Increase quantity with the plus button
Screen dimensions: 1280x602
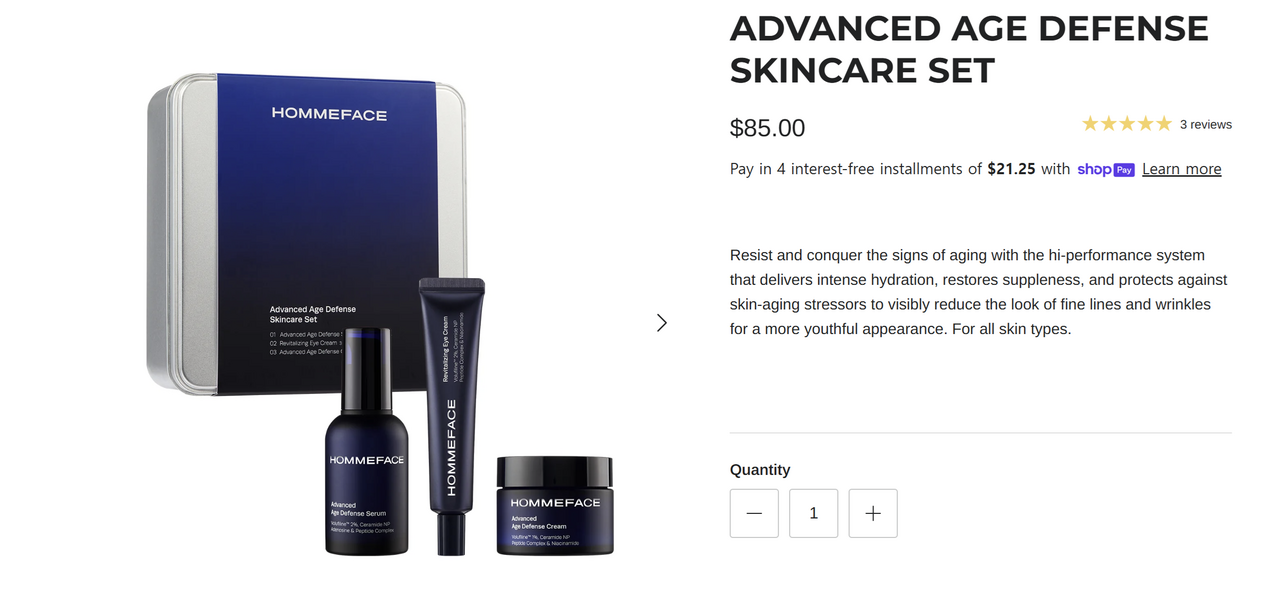pos(873,513)
